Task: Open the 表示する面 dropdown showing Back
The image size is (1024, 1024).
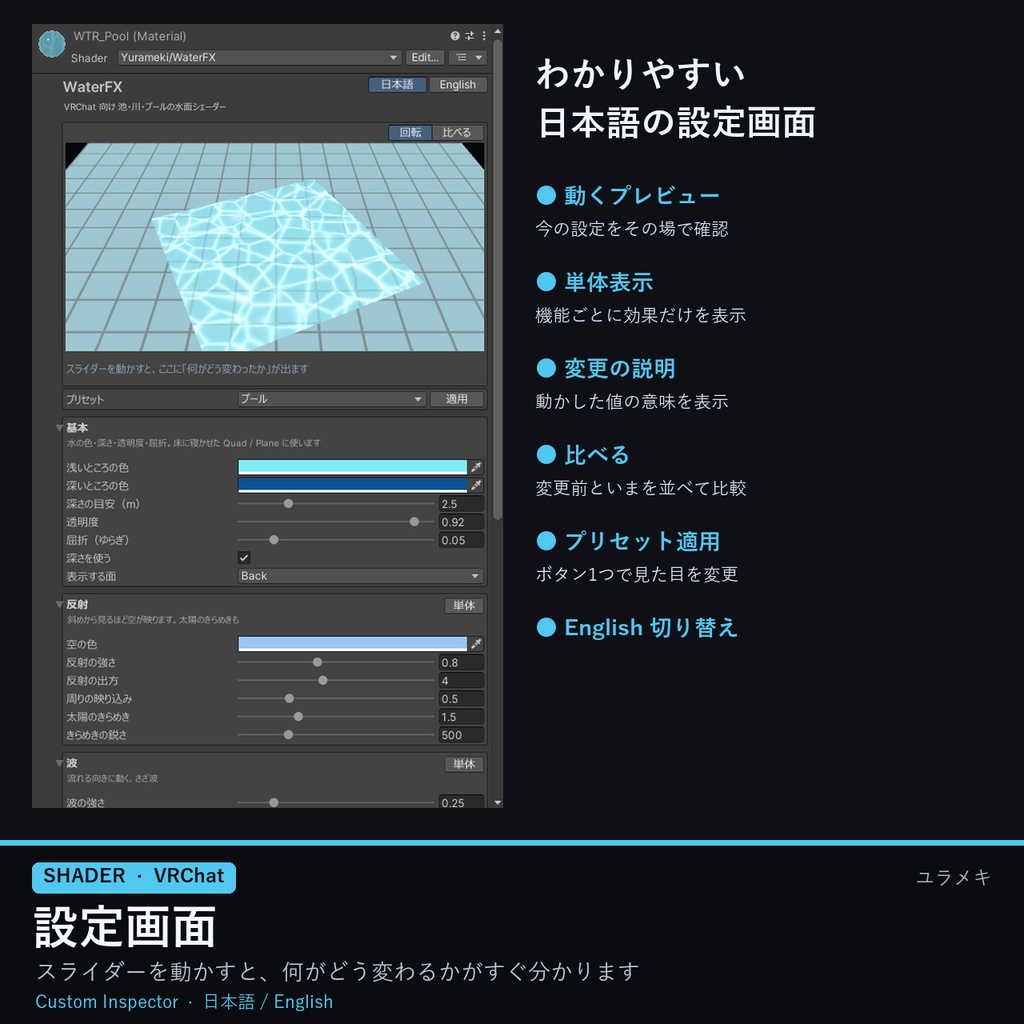Action: click(360, 576)
